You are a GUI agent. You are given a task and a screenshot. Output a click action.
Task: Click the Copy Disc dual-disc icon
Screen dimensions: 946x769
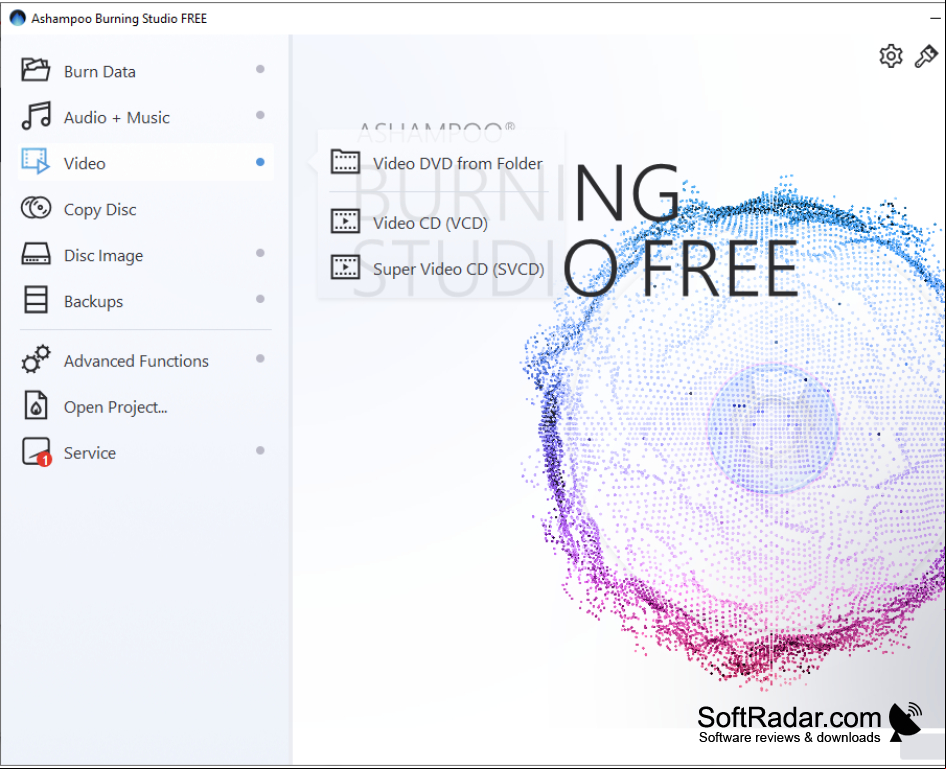(x=36, y=207)
